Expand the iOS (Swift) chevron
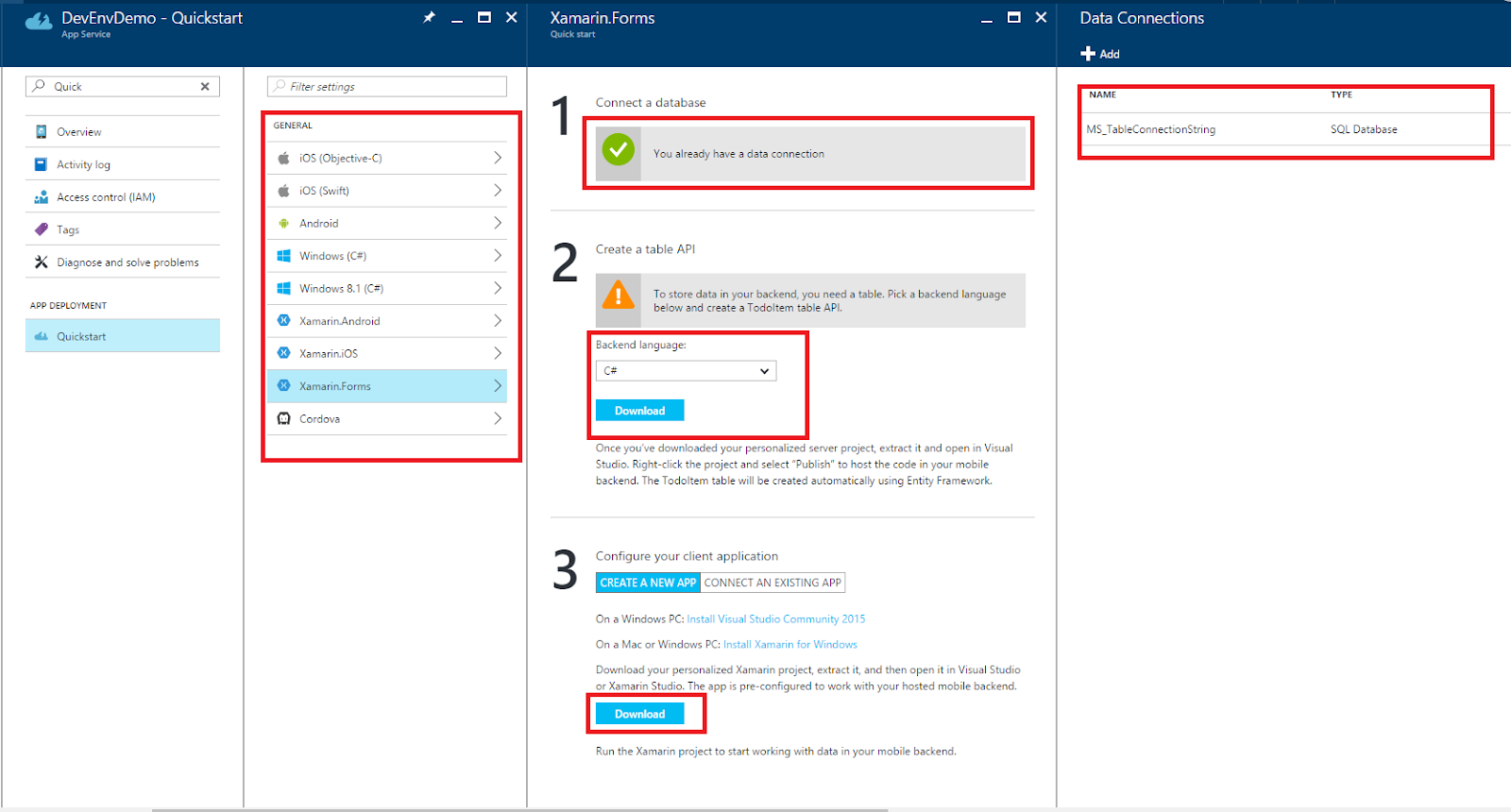Image resolution: width=1511 pixels, height=812 pixels. pyautogui.click(x=497, y=191)
